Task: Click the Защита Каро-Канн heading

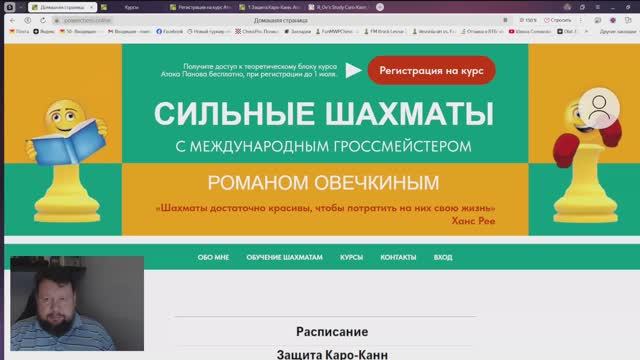Action: point(332,354)
